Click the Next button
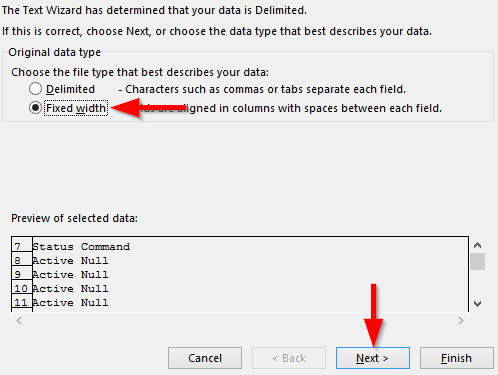Image resolution: width=498 pixels, height=375 pixels. pos(373,358)
